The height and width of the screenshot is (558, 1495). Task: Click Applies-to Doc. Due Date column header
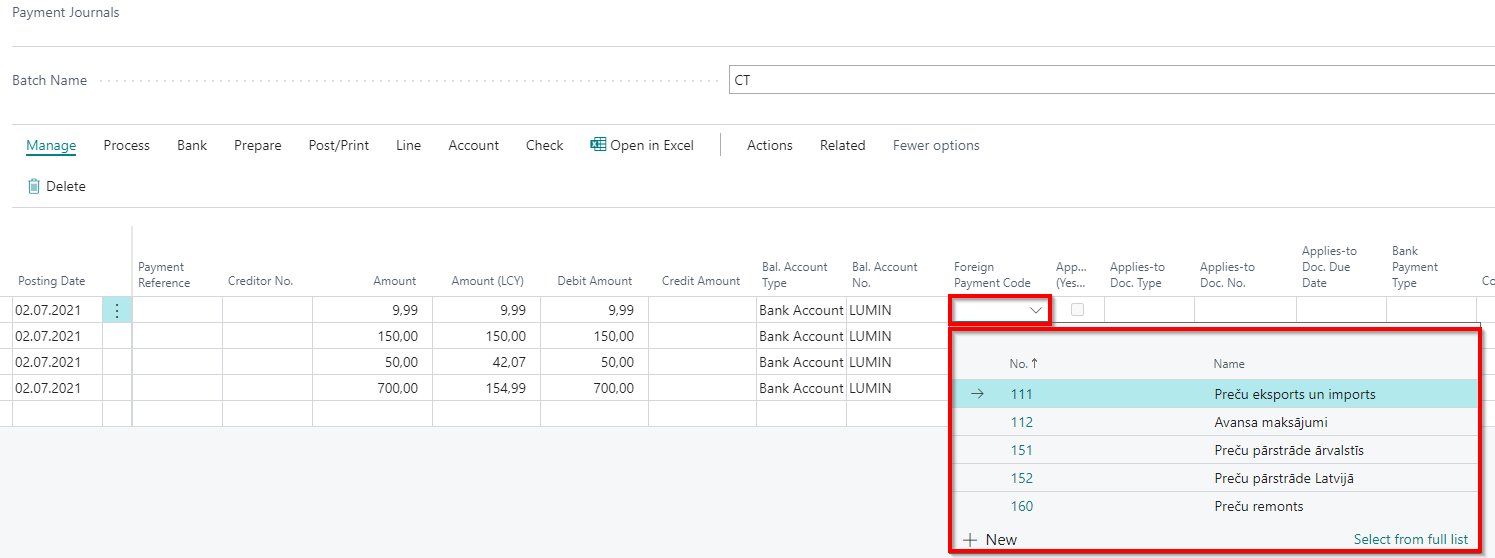coord(1329,267)
